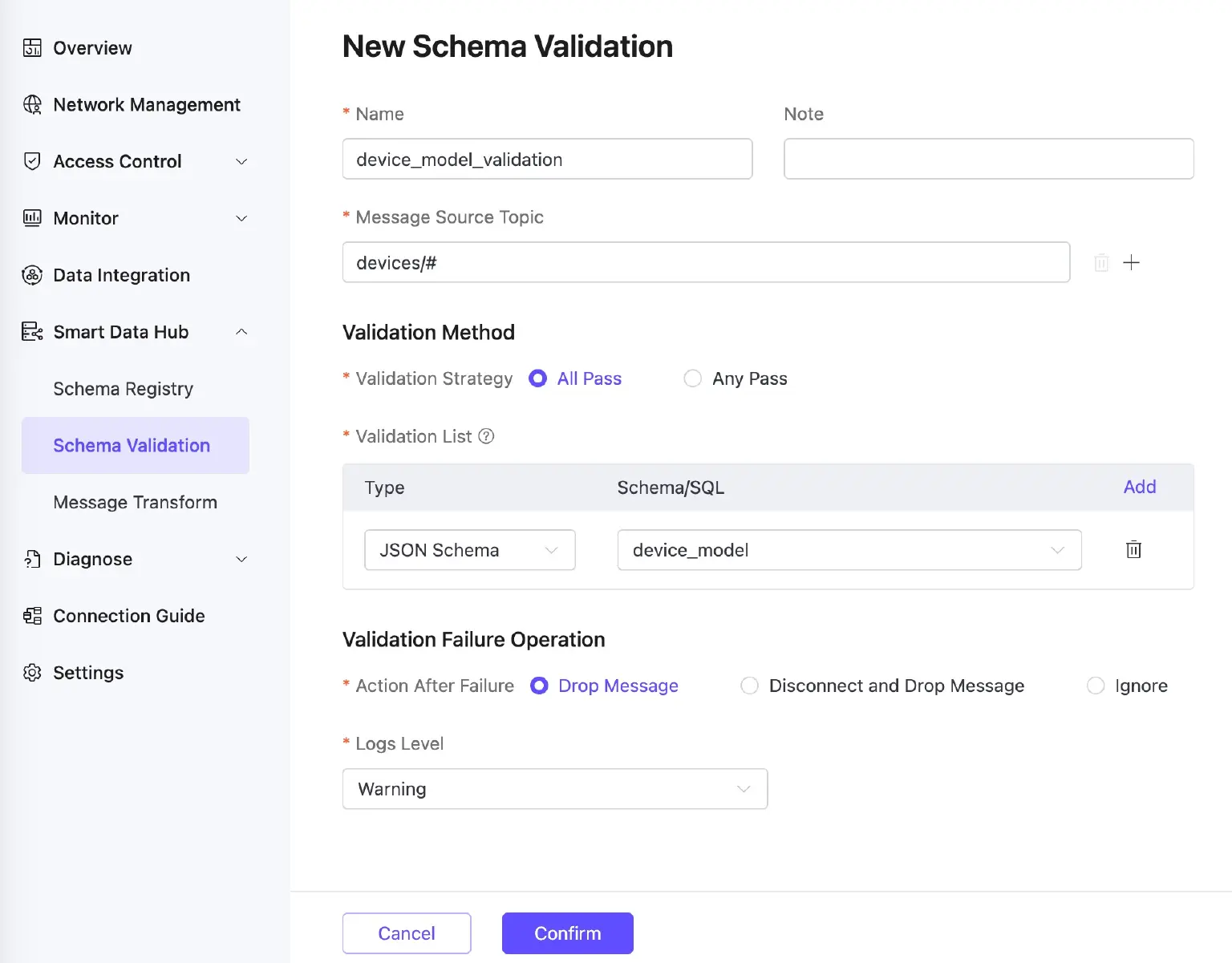Select the Smart Data Hub icon
The height and width of the screenshot is (963, 1232).
coord(32,331)
